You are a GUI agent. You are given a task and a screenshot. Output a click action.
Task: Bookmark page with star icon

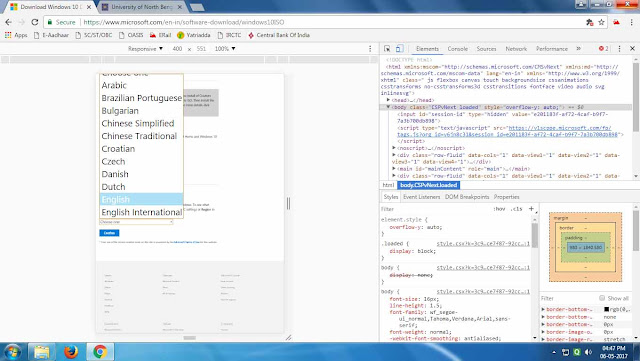601,22
